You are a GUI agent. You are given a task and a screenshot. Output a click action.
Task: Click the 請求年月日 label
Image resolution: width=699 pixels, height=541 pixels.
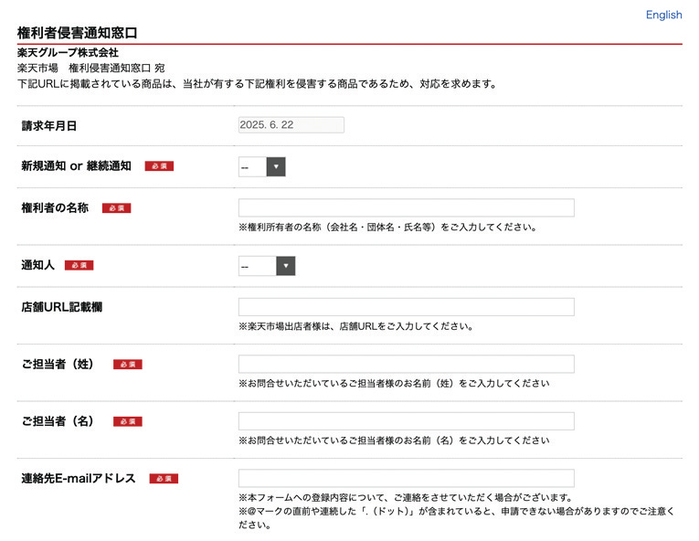click(49, 126)
